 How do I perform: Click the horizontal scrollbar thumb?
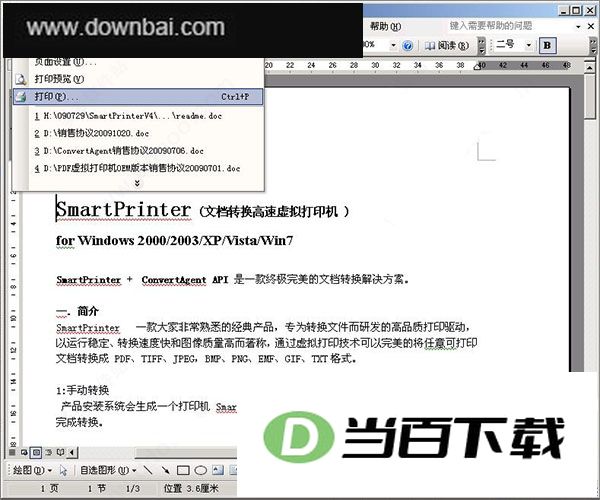pos(186,453)
